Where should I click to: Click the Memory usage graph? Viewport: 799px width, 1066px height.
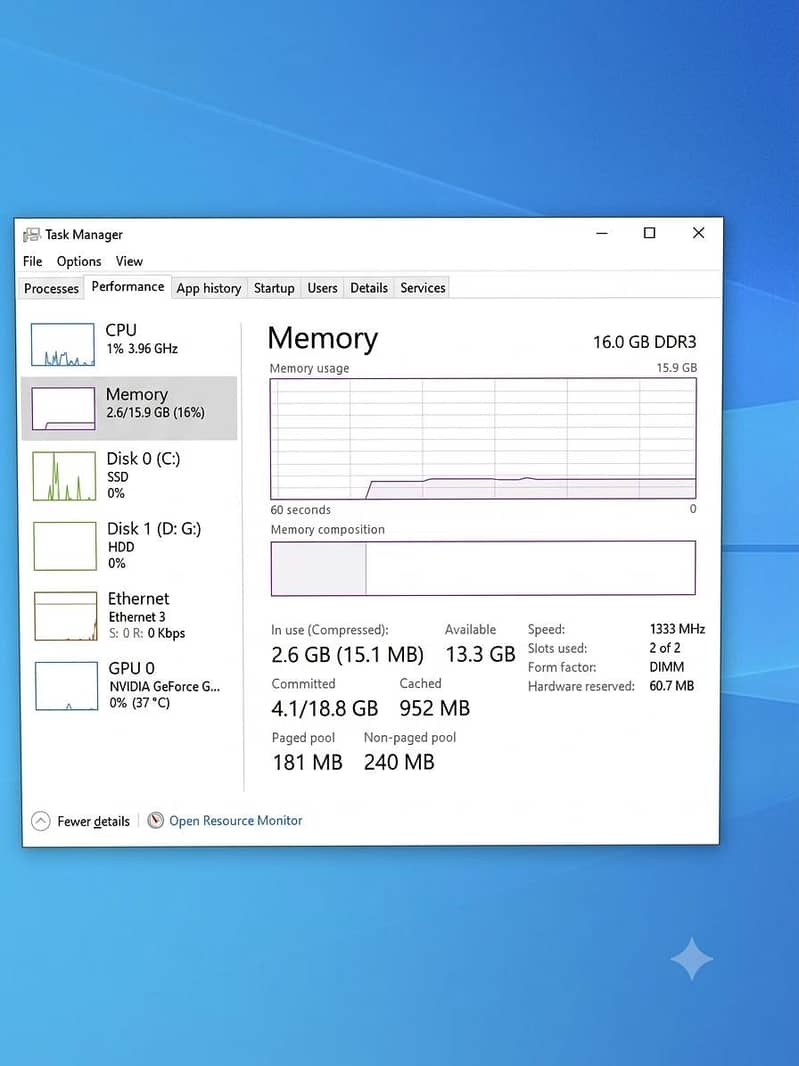click(483, 439)
